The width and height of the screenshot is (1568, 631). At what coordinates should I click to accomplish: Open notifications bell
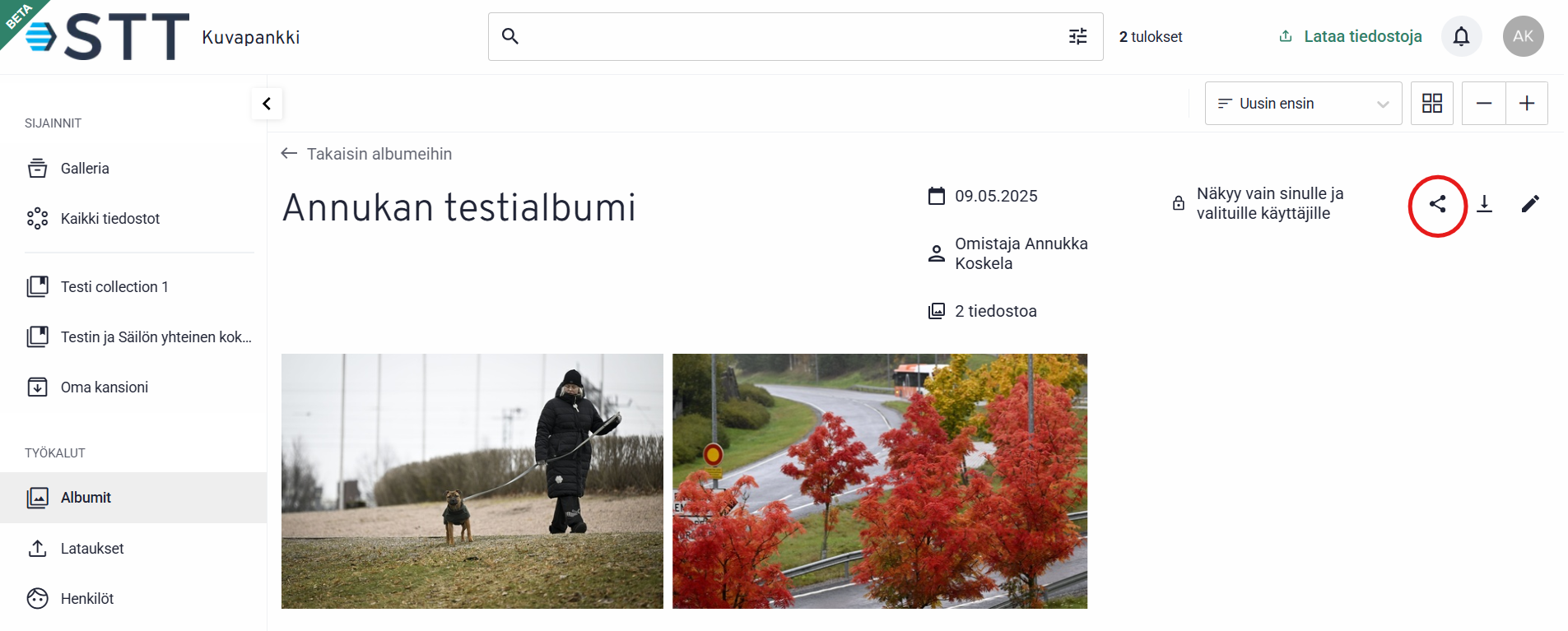[1461, 36]
